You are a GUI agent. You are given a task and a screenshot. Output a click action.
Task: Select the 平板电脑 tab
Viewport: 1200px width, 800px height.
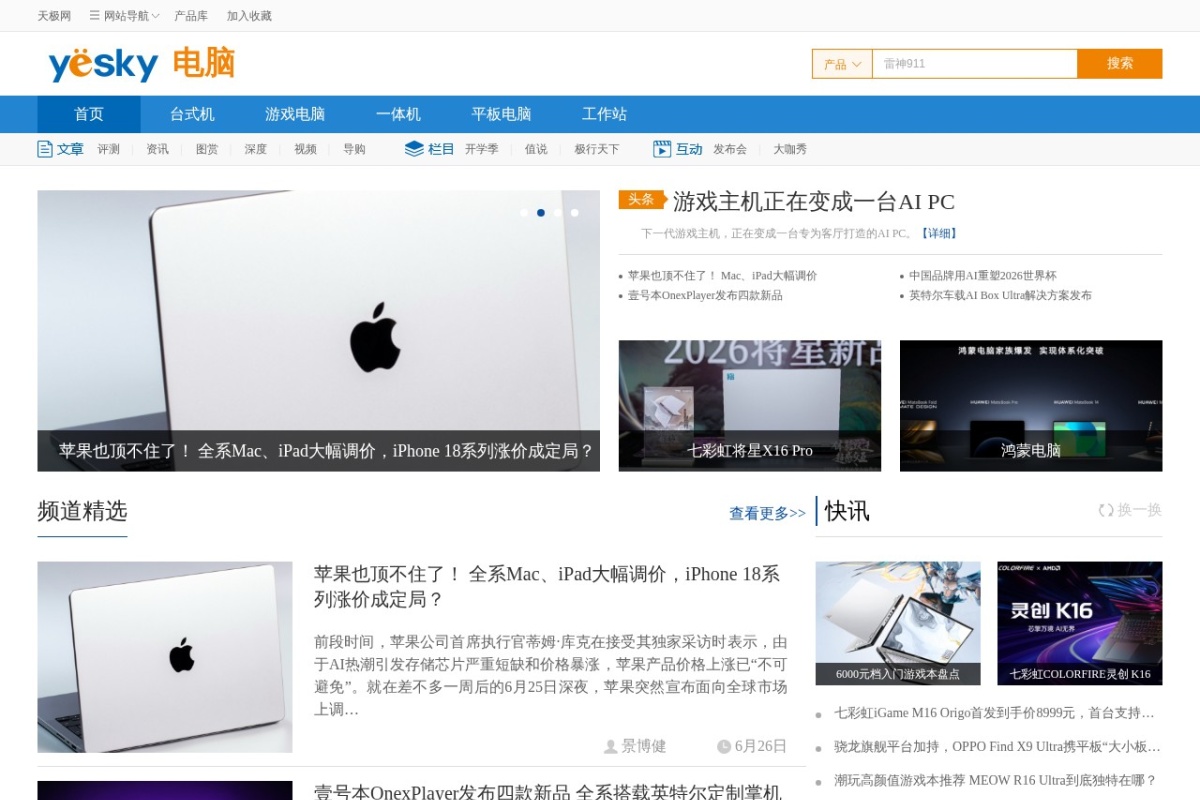[501, 114]
